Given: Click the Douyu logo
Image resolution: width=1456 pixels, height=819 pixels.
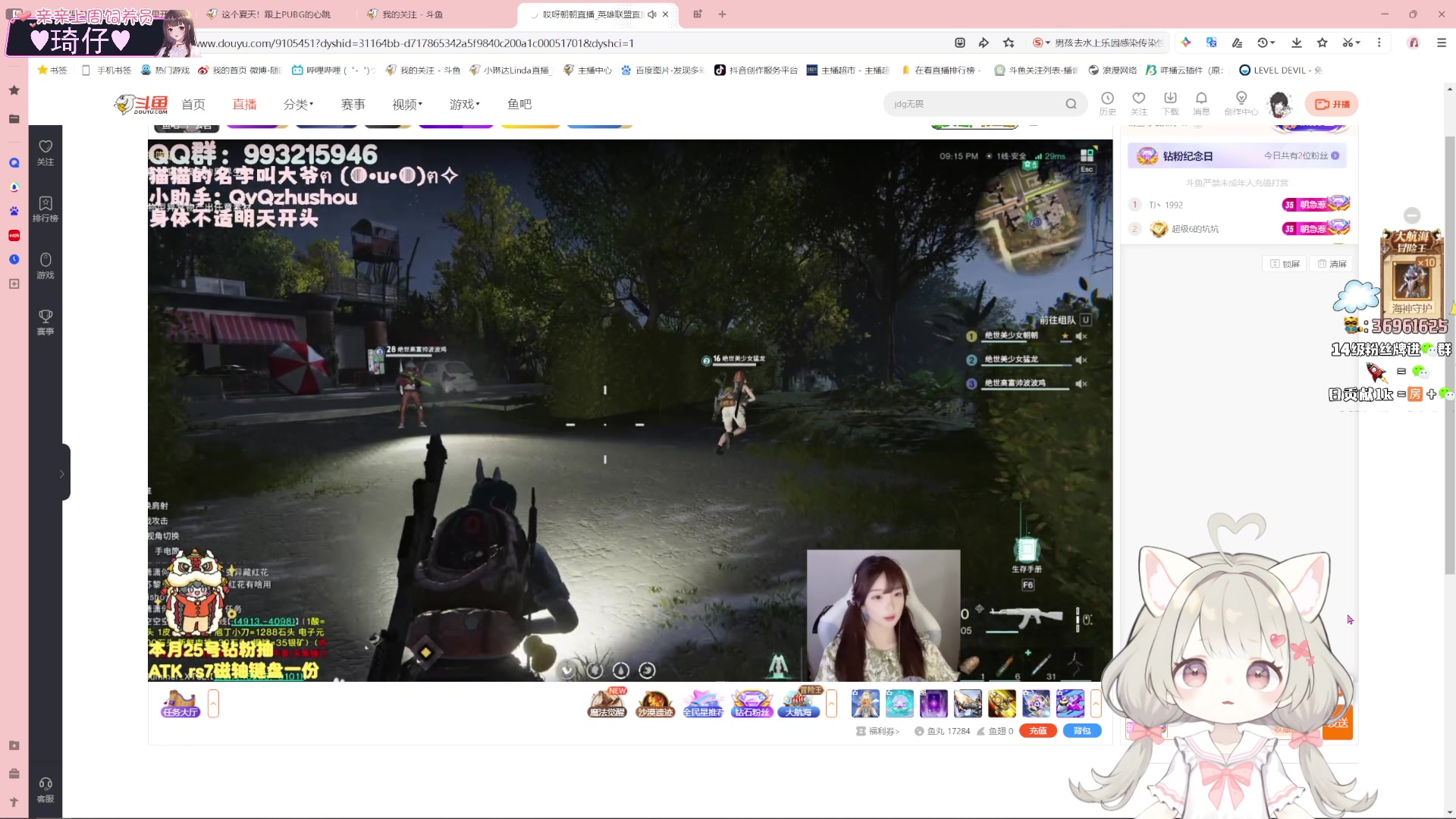Looking at the screenshot, I should (141, 105).
